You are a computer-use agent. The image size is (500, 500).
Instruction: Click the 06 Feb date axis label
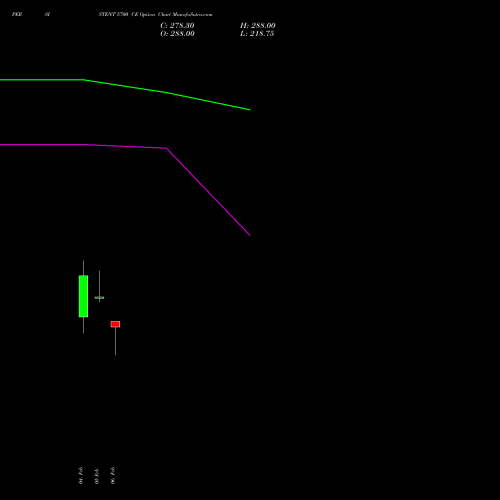[113, 475]
